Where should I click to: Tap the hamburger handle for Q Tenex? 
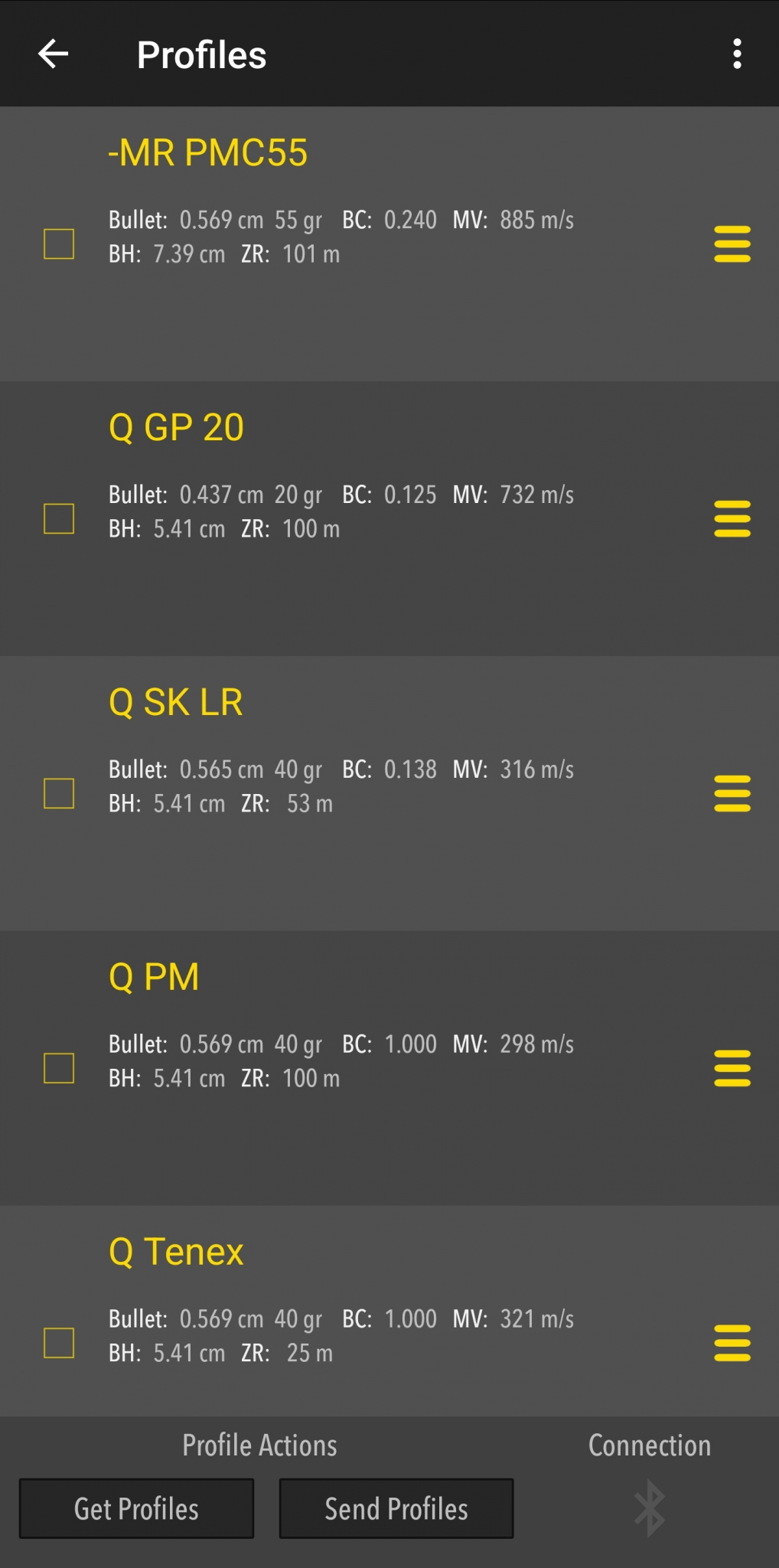click(x=732, y=1344)
